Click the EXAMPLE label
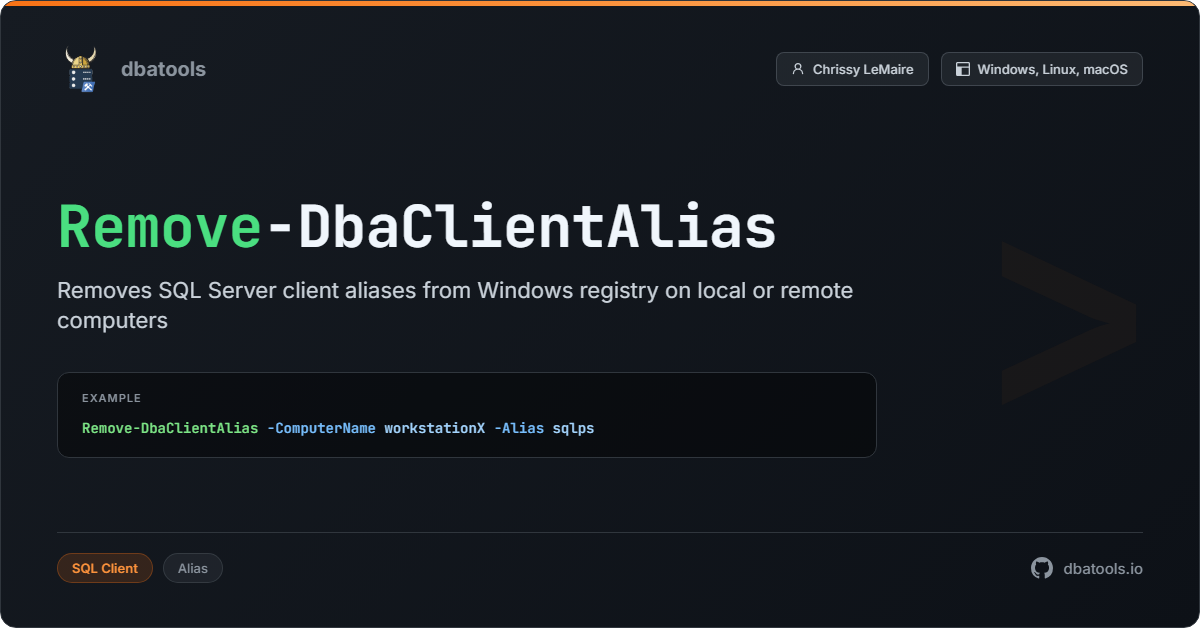The image size is (1200, 628). pyautogui.click(x=111, y=398)
